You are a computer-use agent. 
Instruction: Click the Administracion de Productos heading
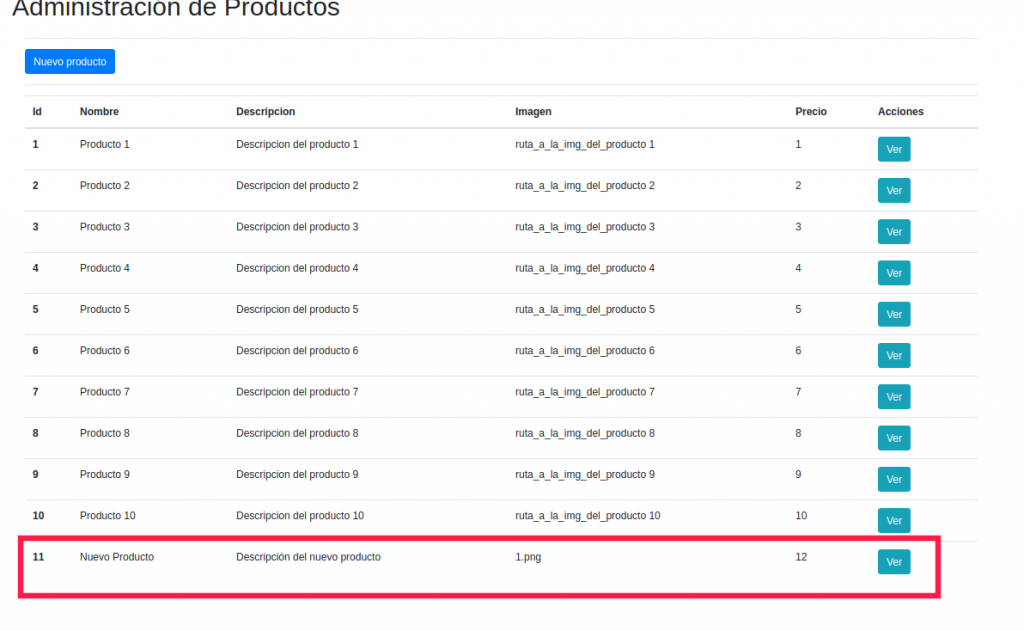pyautogui.click(x=176, y=10)
